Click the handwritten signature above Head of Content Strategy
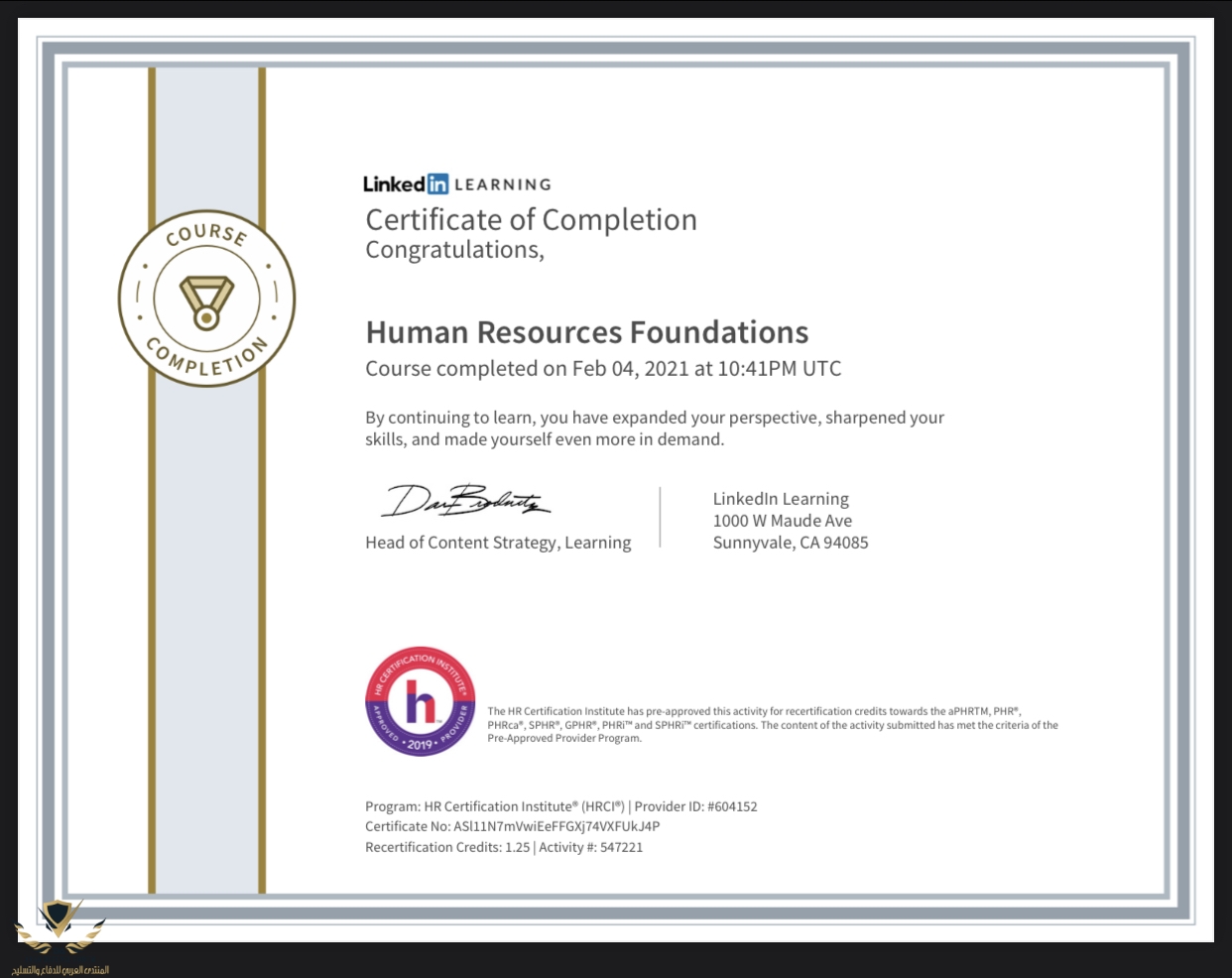 (465, 501)
